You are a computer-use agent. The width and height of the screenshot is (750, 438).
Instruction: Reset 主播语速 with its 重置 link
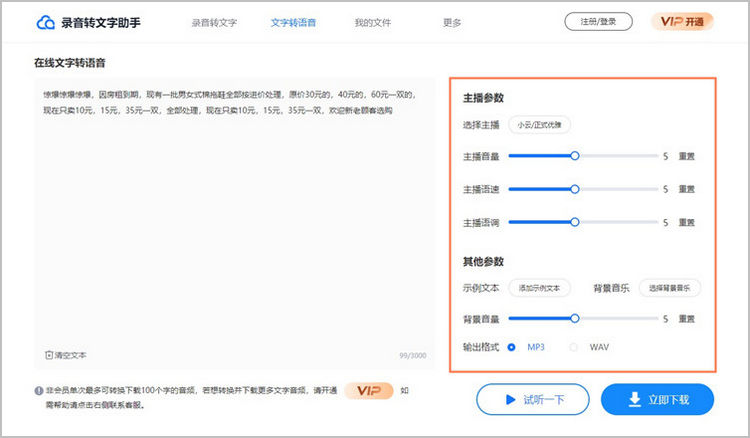click(686, 189)
